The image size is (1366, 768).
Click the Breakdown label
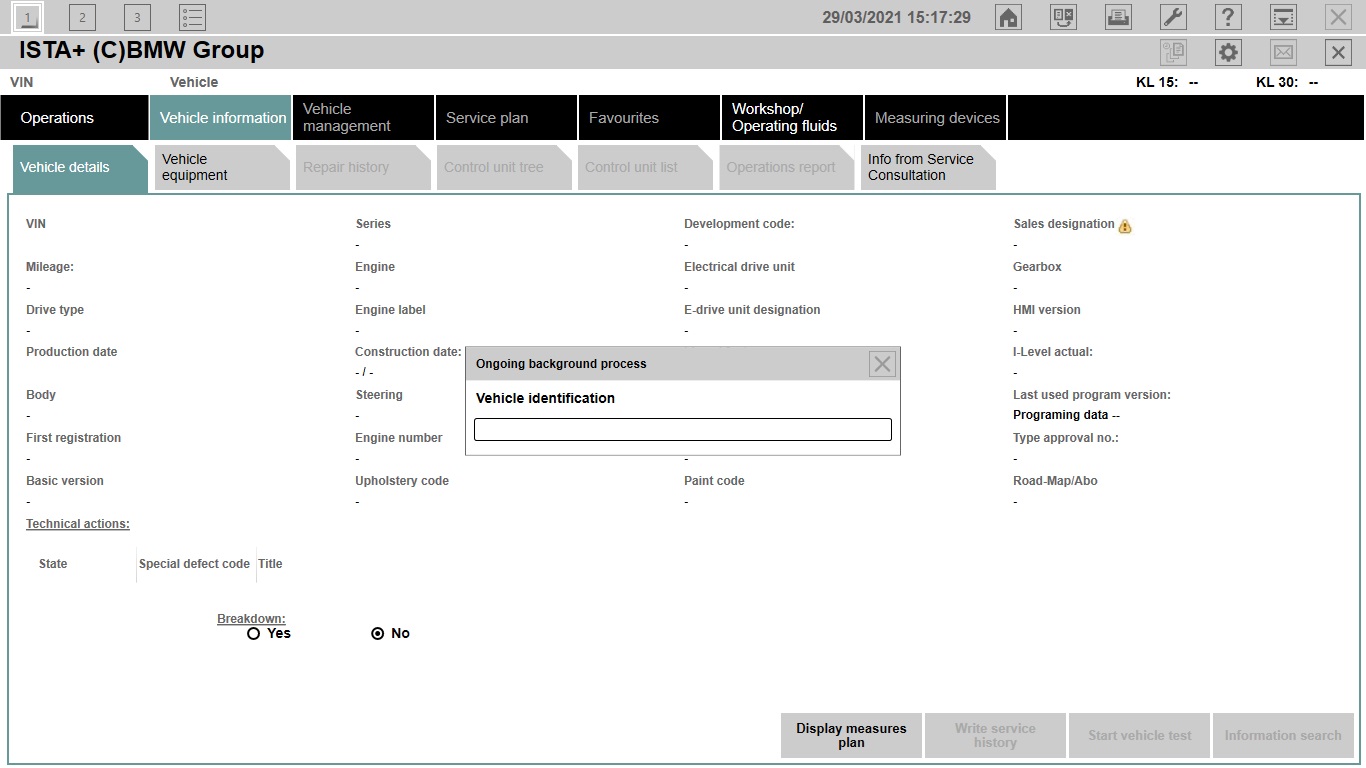tap(251, 619)
